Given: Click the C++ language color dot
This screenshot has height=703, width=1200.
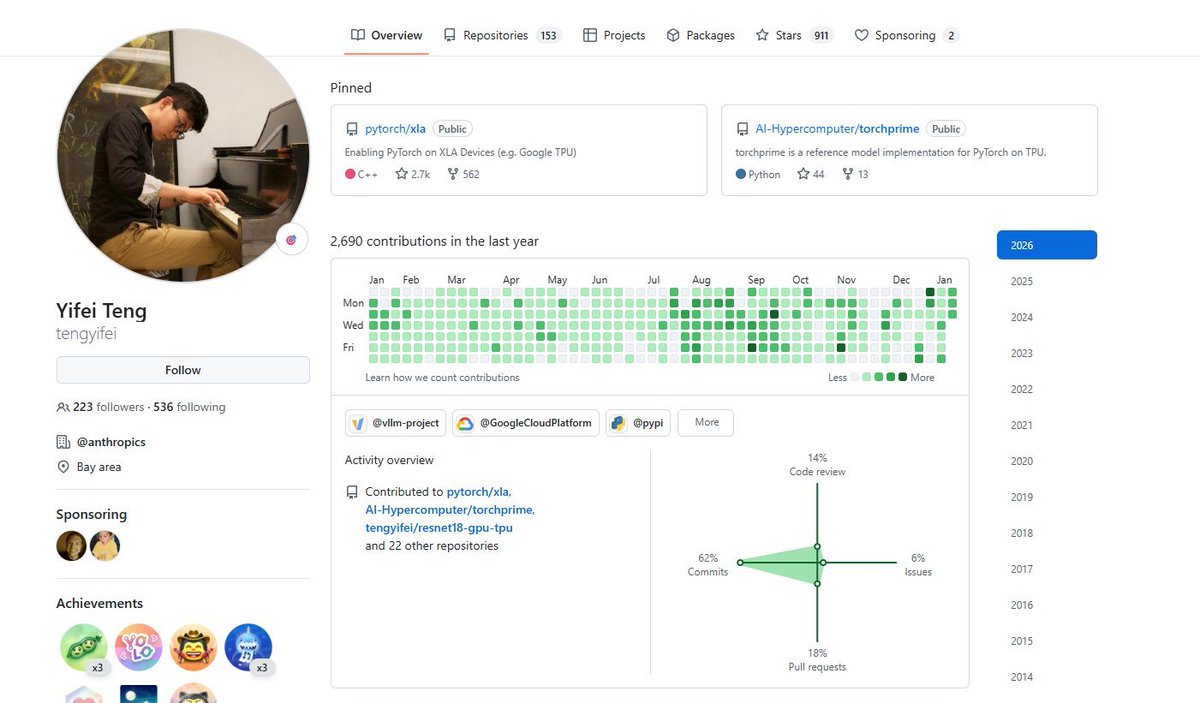Looking at the screenshot, I should coord(350,174).
